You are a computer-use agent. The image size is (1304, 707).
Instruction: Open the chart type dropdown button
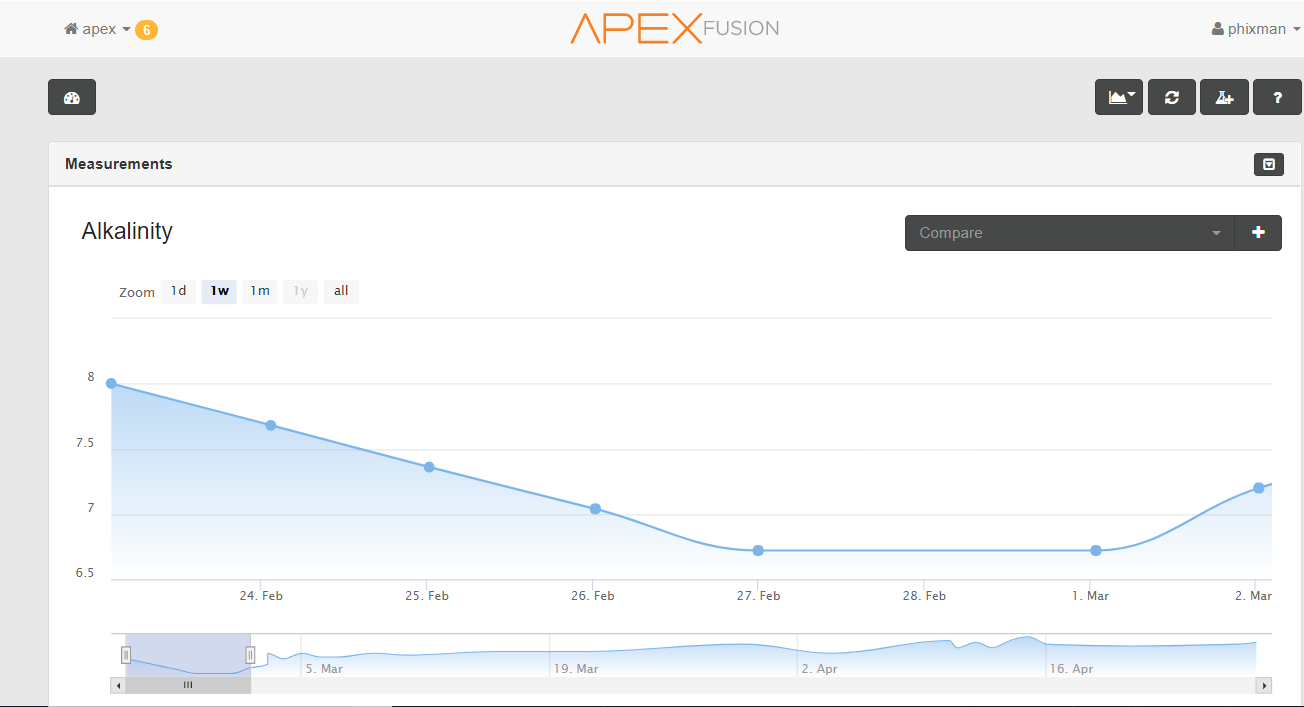click(x=1119, y=97)
